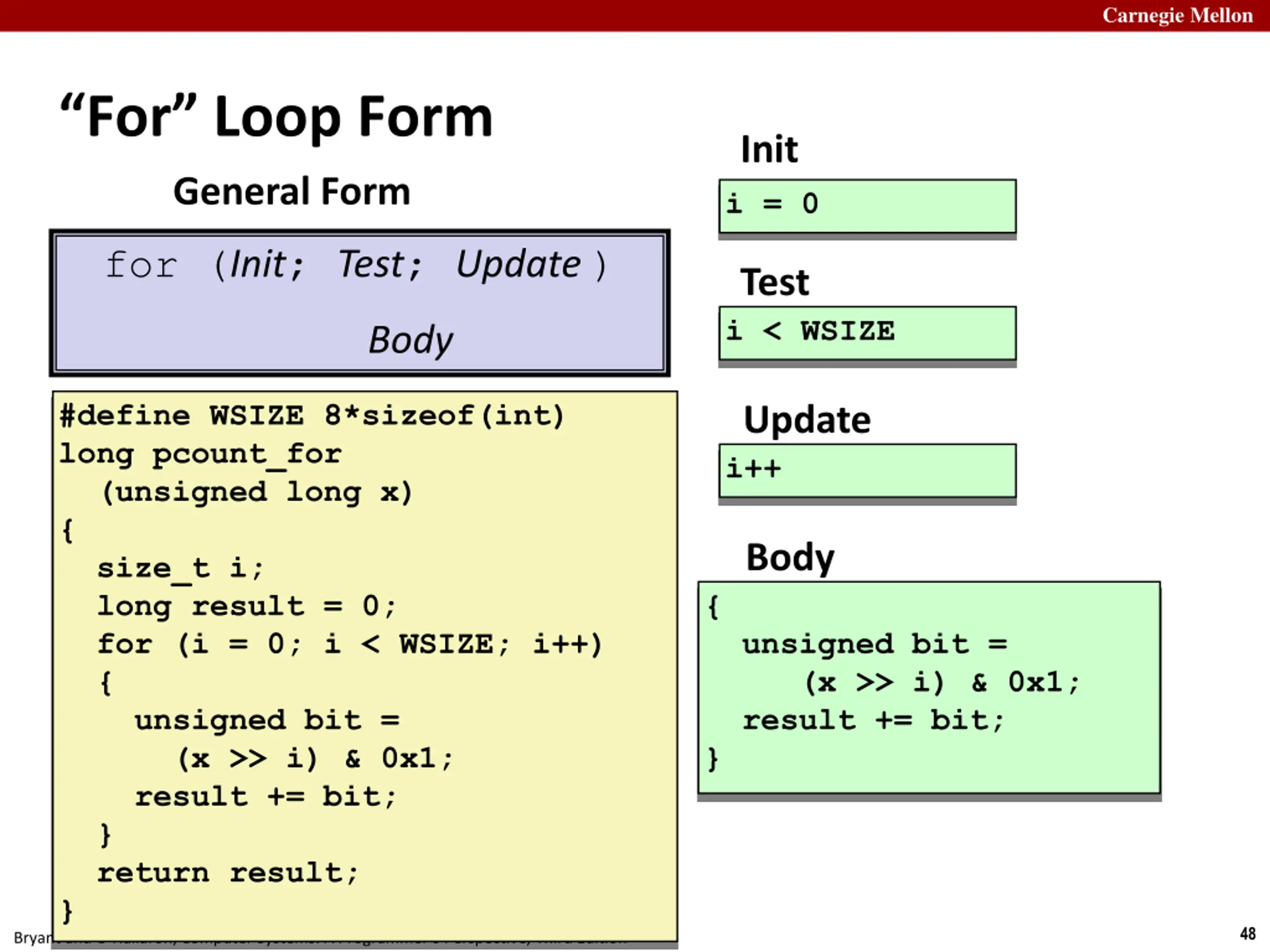1270x952 pixels.
Task: Click the #define WSIZE line in code
Action: tap(313, 416)
